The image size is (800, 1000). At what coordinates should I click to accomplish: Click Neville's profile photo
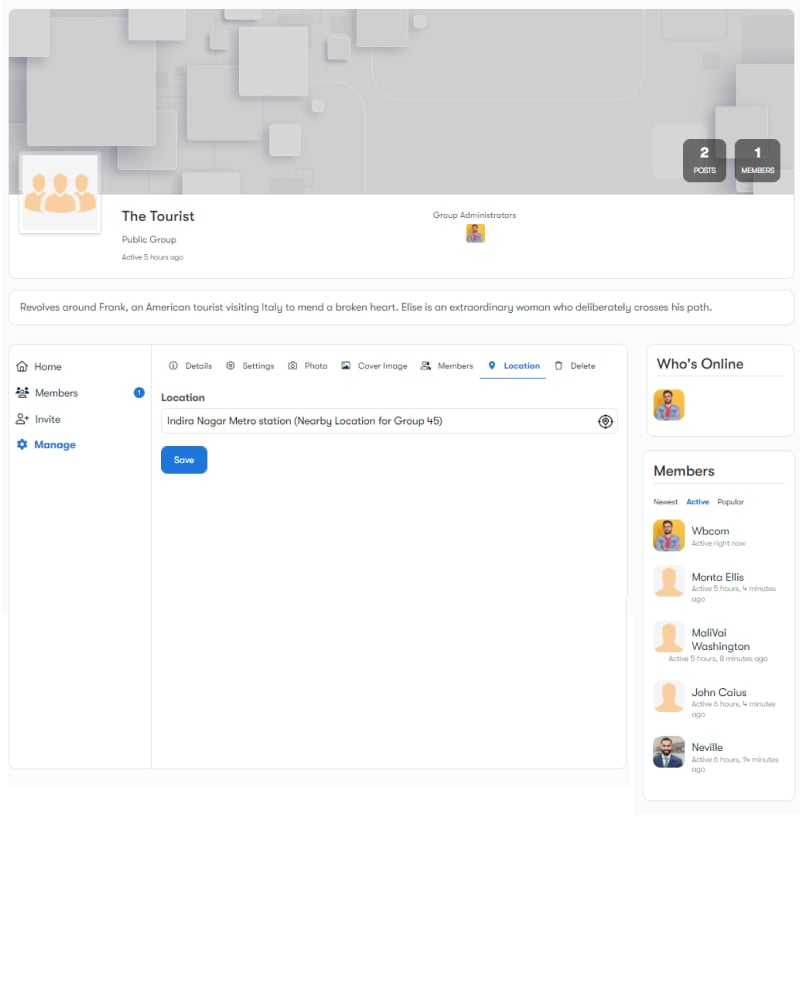pyautogui.click(x=669, y=752)
